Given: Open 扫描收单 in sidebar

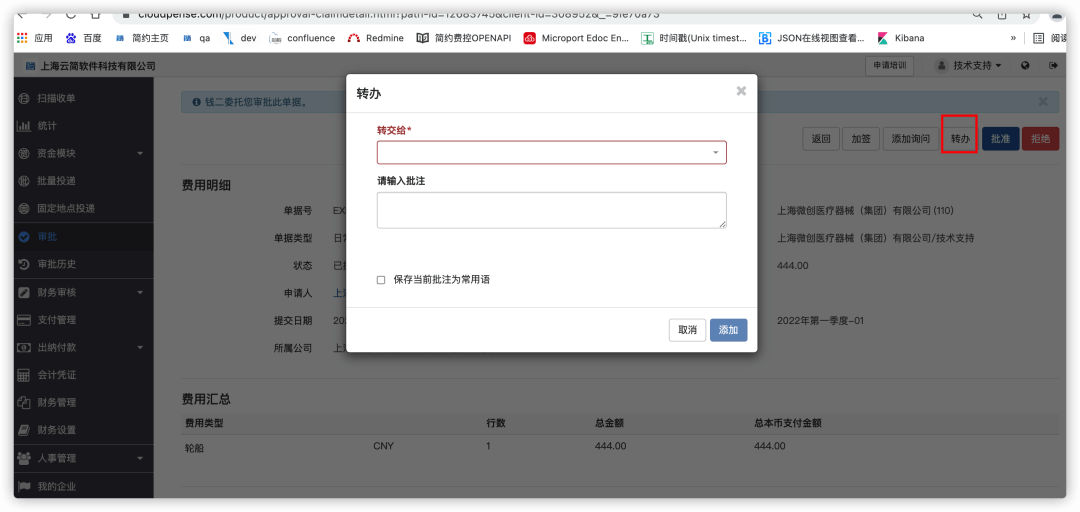Looking at the screenshot, I should click(83, 99).
